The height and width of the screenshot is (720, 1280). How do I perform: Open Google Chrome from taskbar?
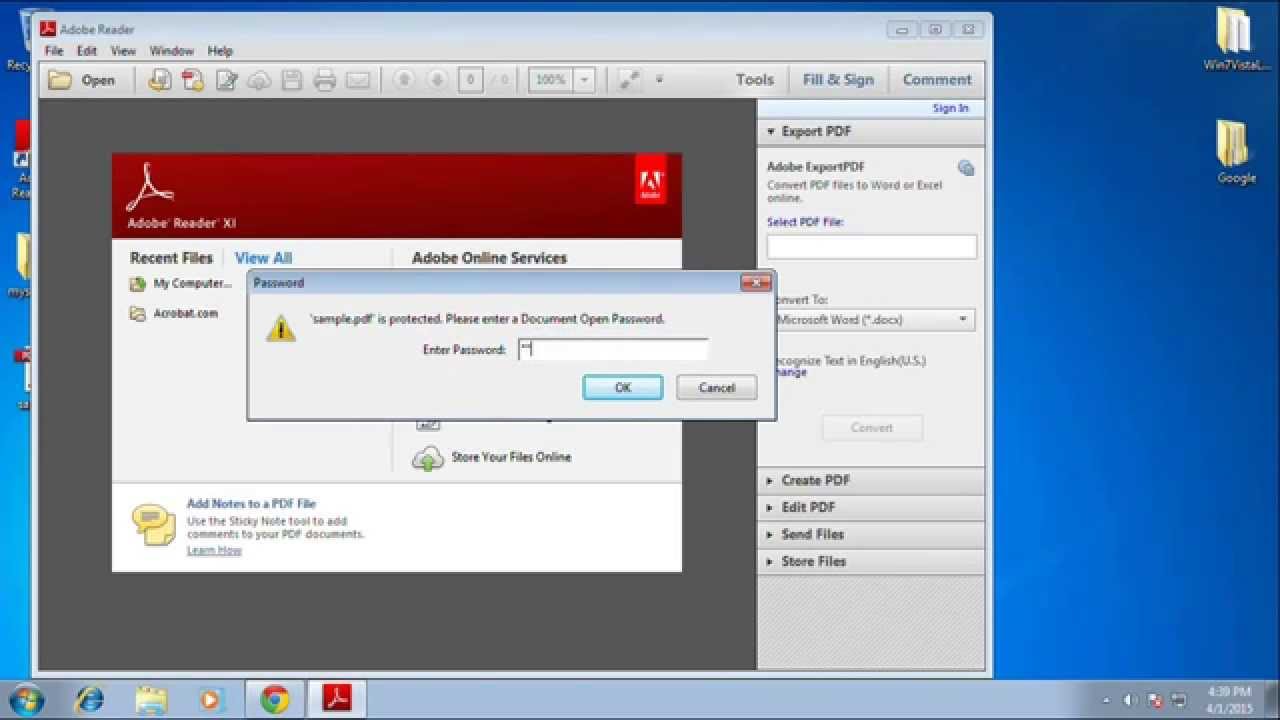[x=275, y=699]
